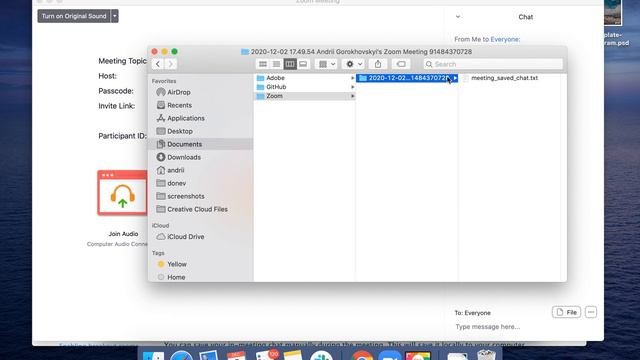The image size is (640, 360).
Task: Collapse the Chat panel chevron
Action: tap(458, 17)
